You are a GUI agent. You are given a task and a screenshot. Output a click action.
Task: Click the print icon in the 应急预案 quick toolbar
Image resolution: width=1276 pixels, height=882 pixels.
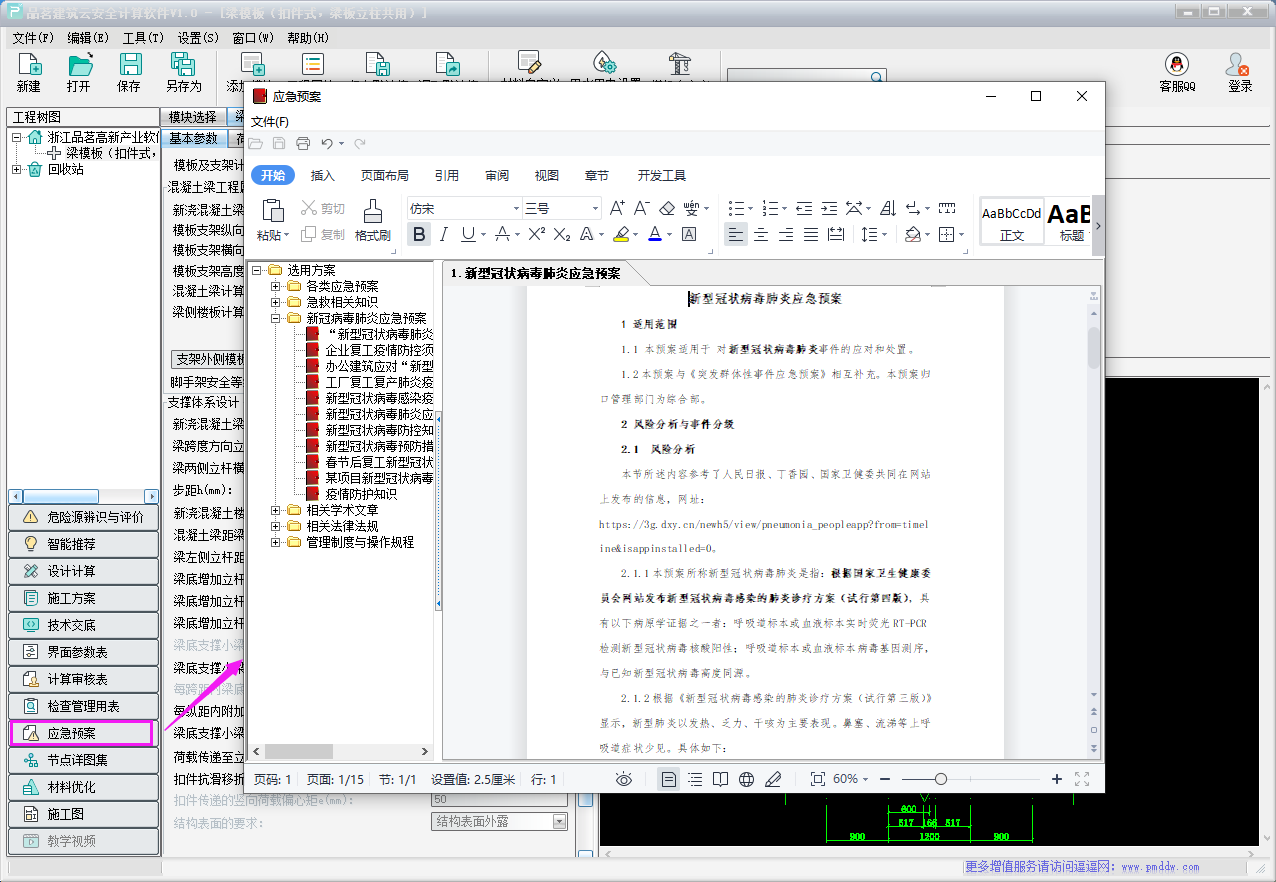click(302, 144)
